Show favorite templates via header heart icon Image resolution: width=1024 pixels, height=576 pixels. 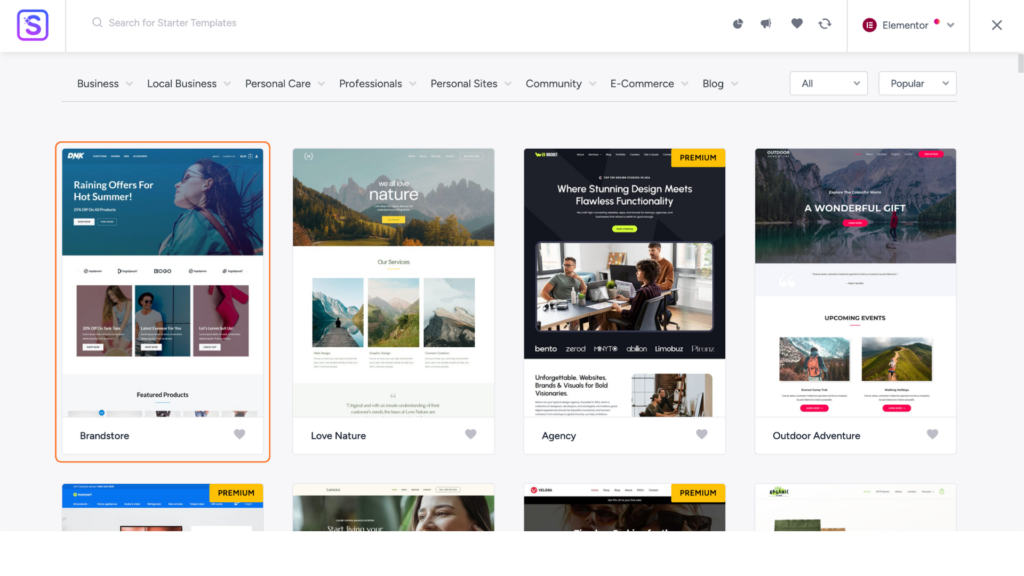797,24
